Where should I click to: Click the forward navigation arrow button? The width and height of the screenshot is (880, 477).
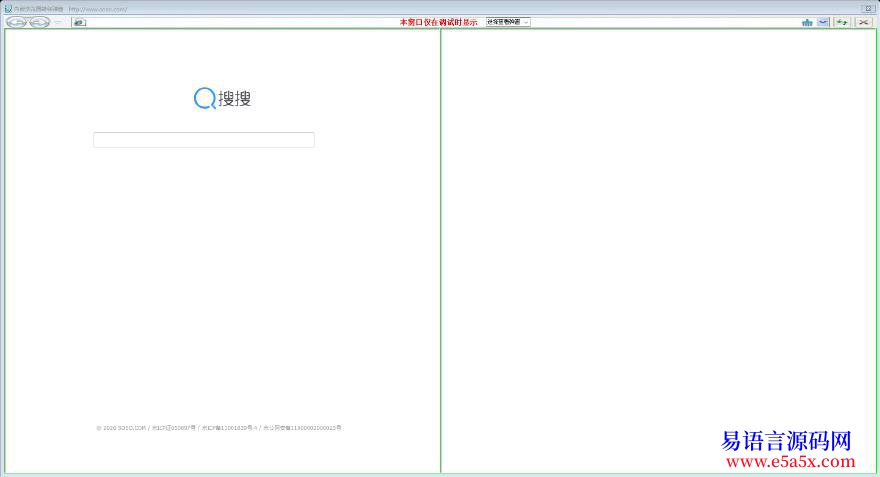pyautogui.click(x=39, y=21)
